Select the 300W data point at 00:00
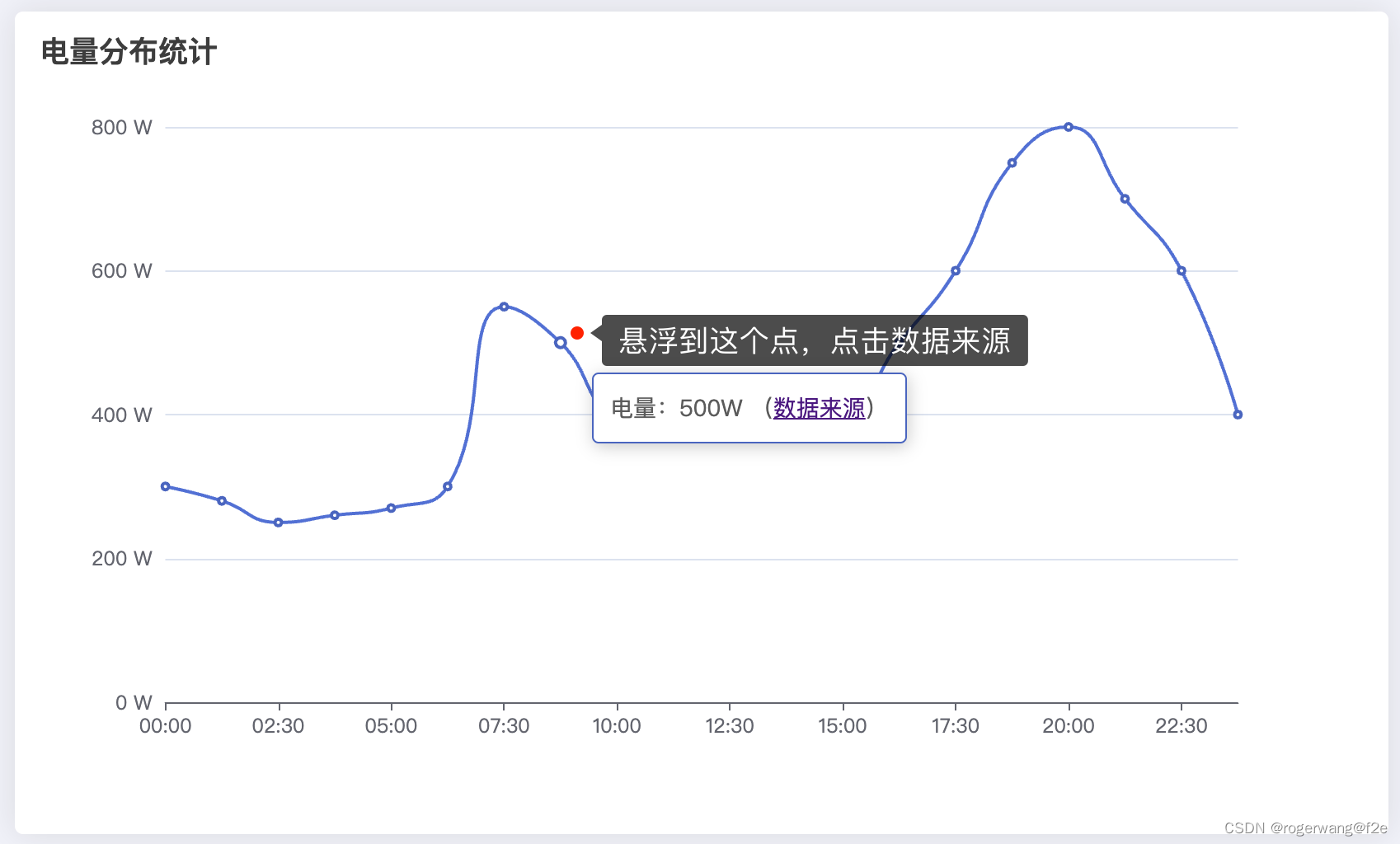 tap(166, 486)
